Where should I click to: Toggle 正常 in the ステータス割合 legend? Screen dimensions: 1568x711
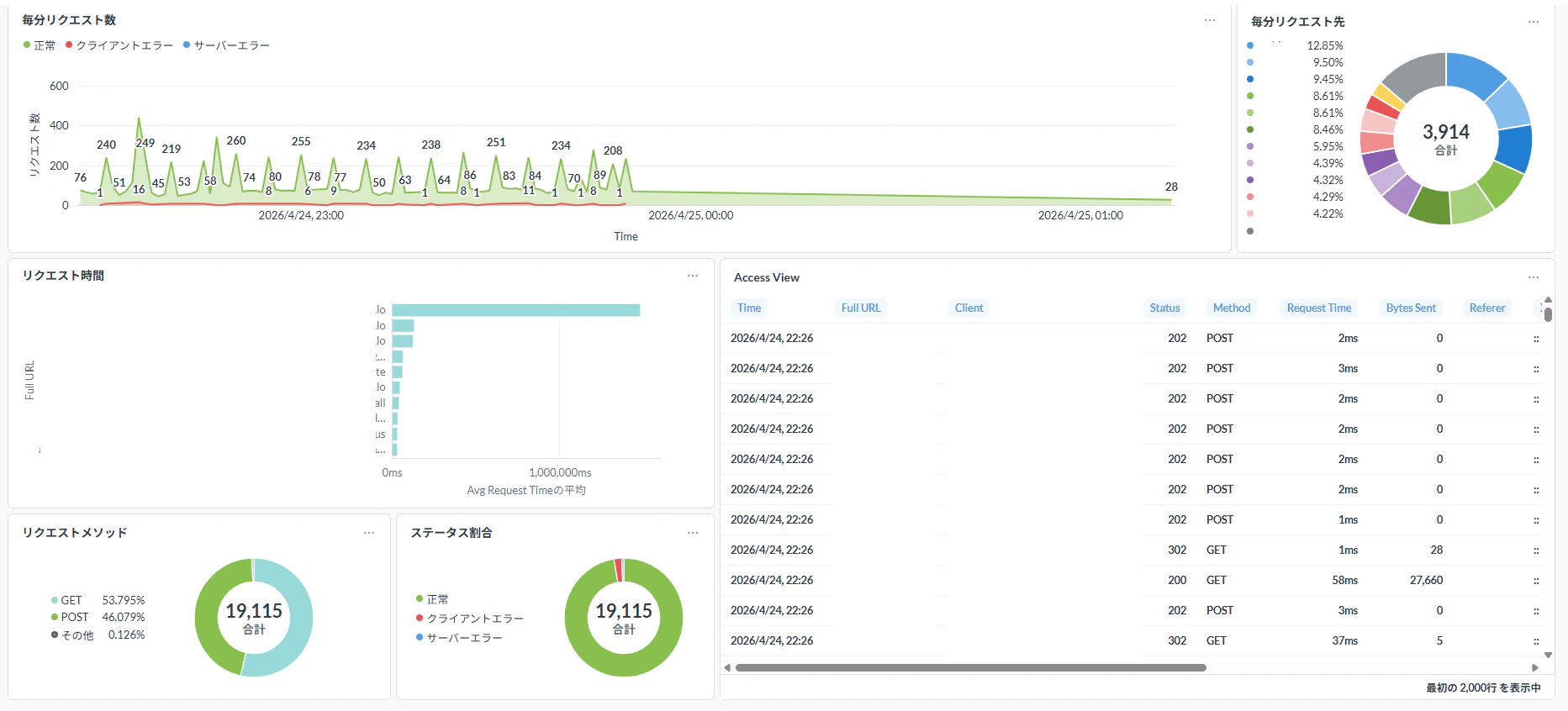tap(432, 599)
